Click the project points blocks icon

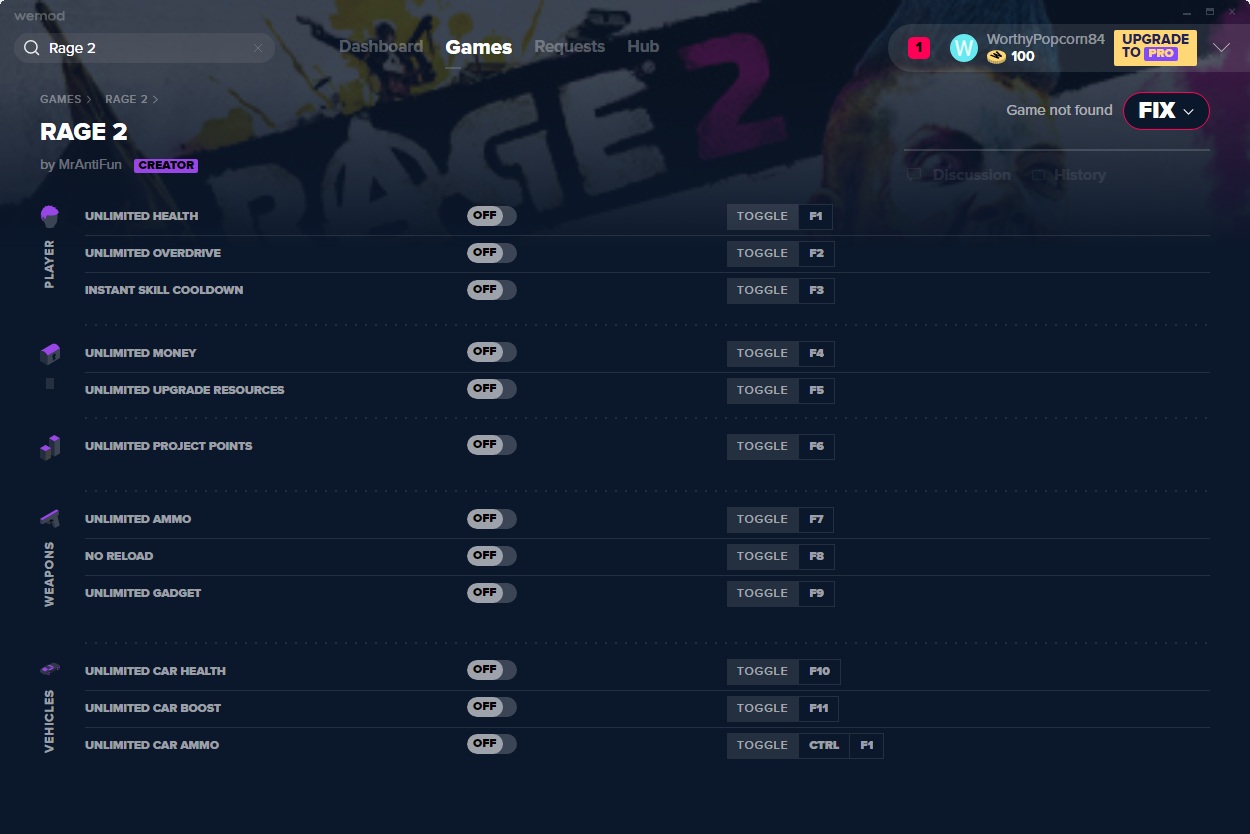point(49,447)
